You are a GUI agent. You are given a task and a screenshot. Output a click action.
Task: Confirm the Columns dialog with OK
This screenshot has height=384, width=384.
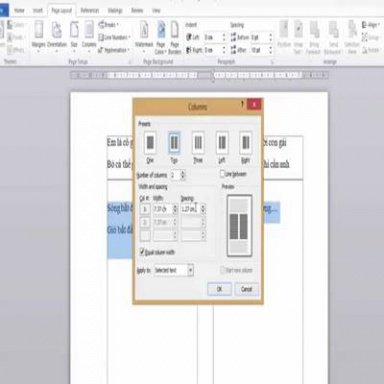point(219,289)
